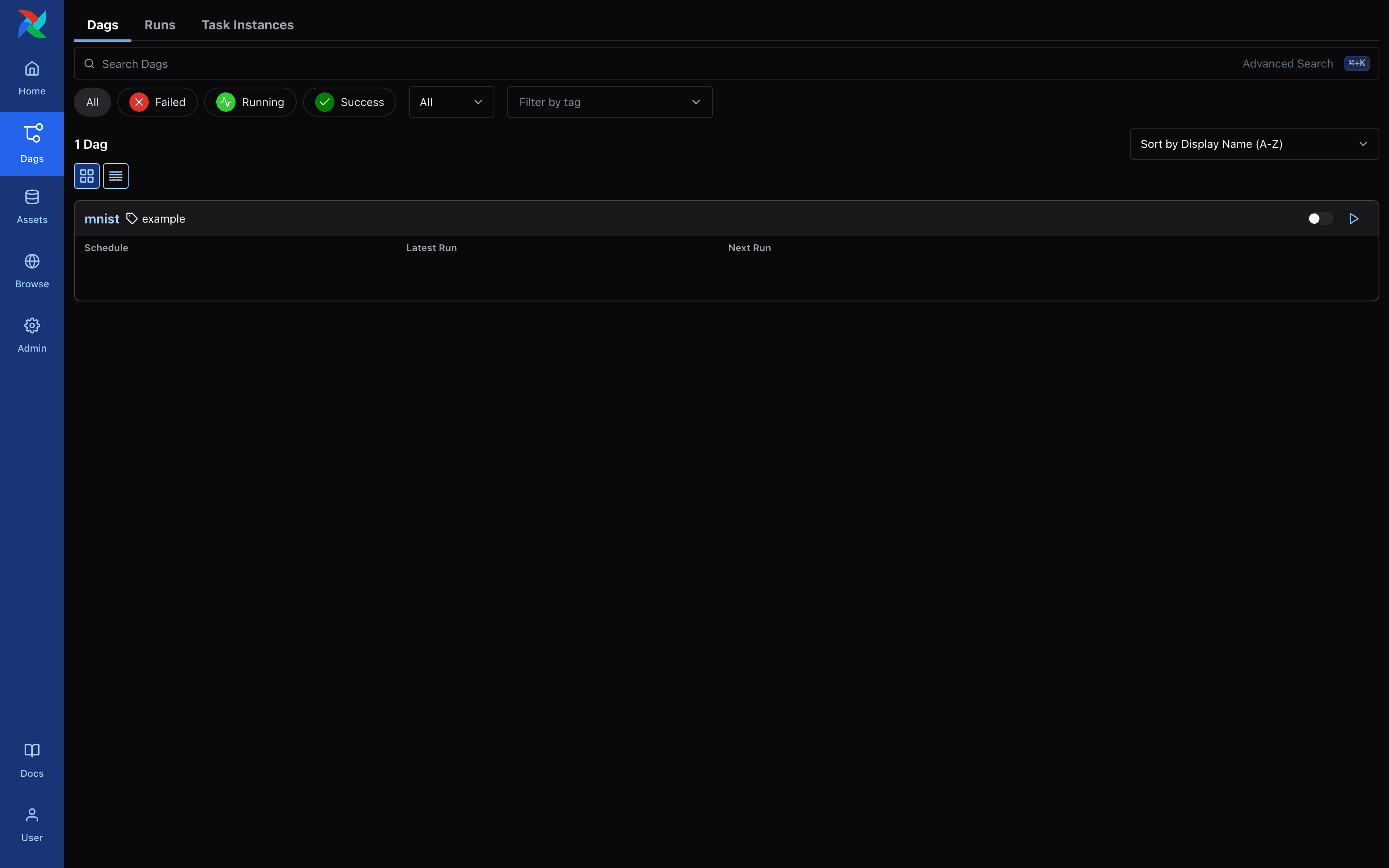Click Advanced Search

1287,64
